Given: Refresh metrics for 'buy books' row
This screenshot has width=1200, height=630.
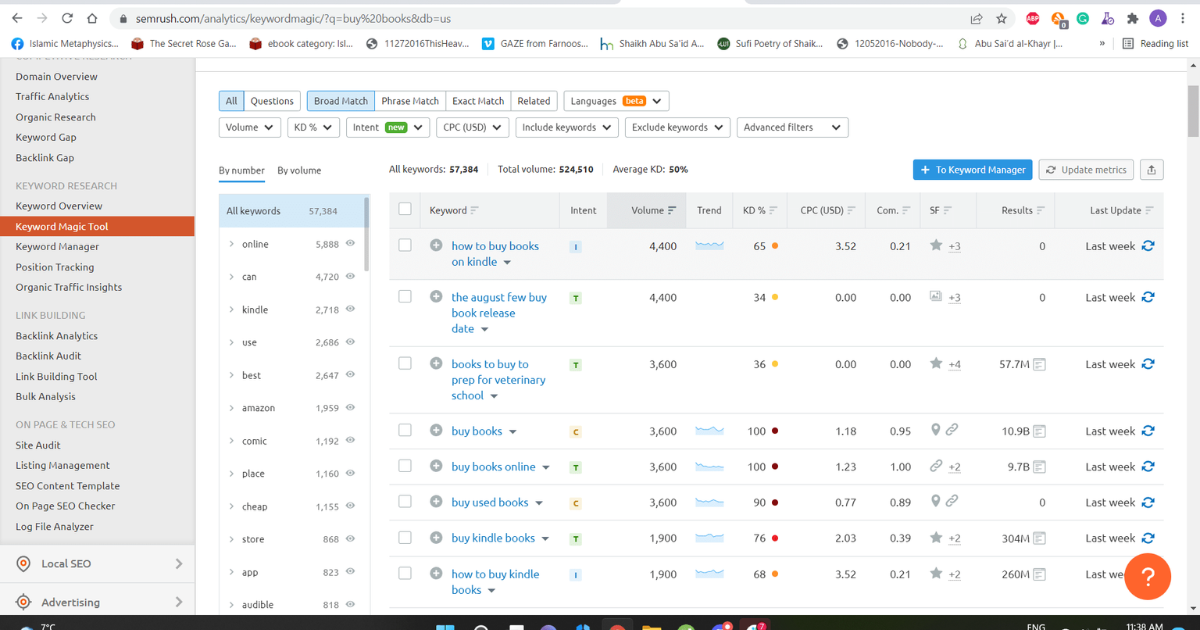Looking at the screenshot, I should [1148, 431].
